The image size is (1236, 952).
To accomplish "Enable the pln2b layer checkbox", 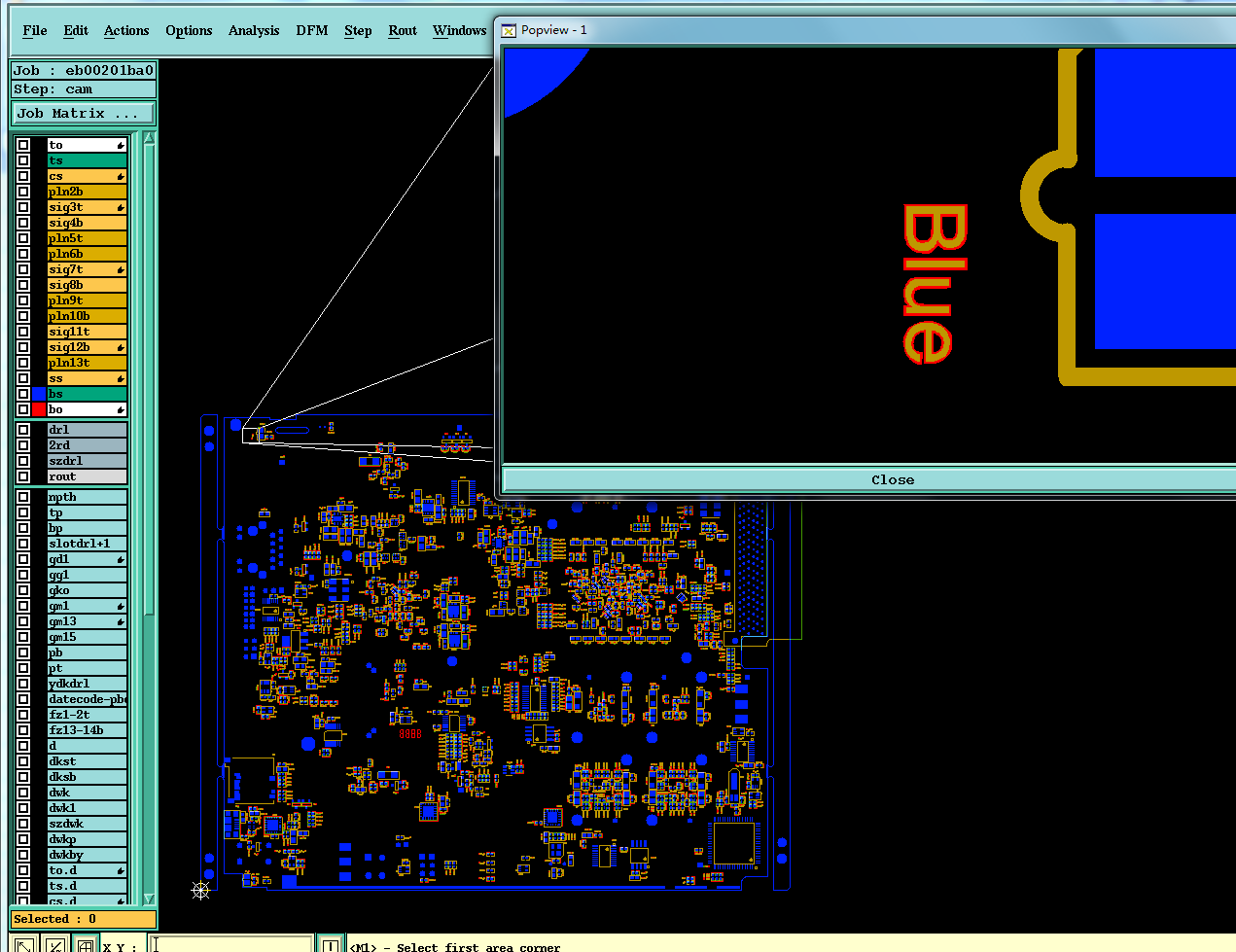I will (x=23, y=192).
